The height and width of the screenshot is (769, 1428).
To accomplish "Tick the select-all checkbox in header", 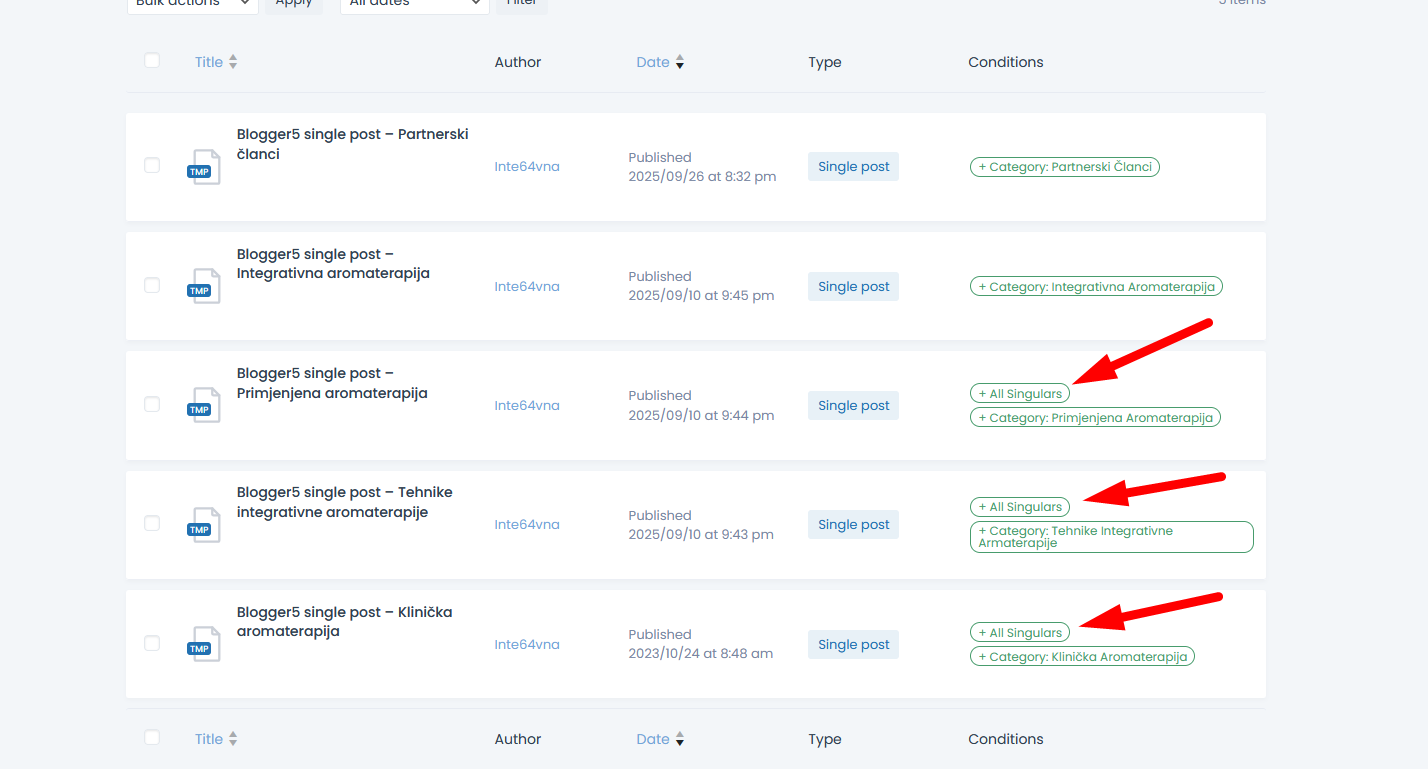I will 152,61.
